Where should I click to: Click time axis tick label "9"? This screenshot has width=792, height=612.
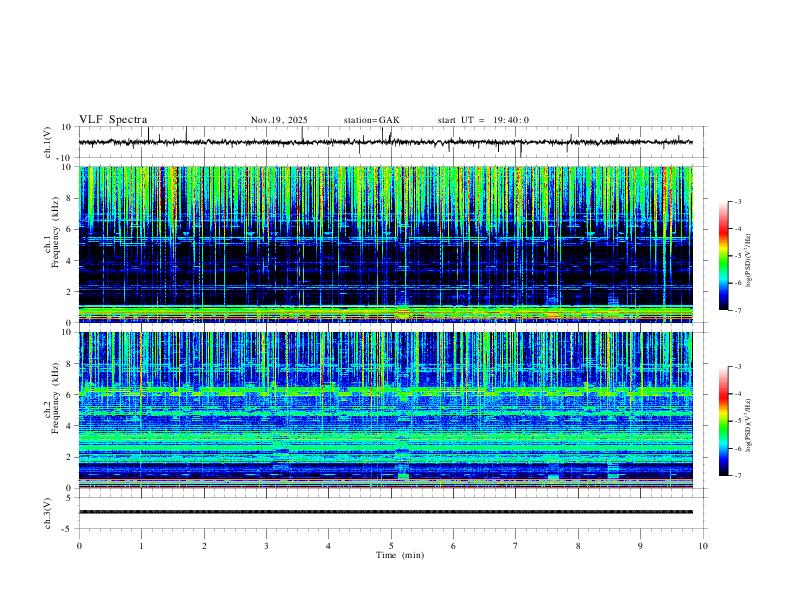click(x=640, y=546)
